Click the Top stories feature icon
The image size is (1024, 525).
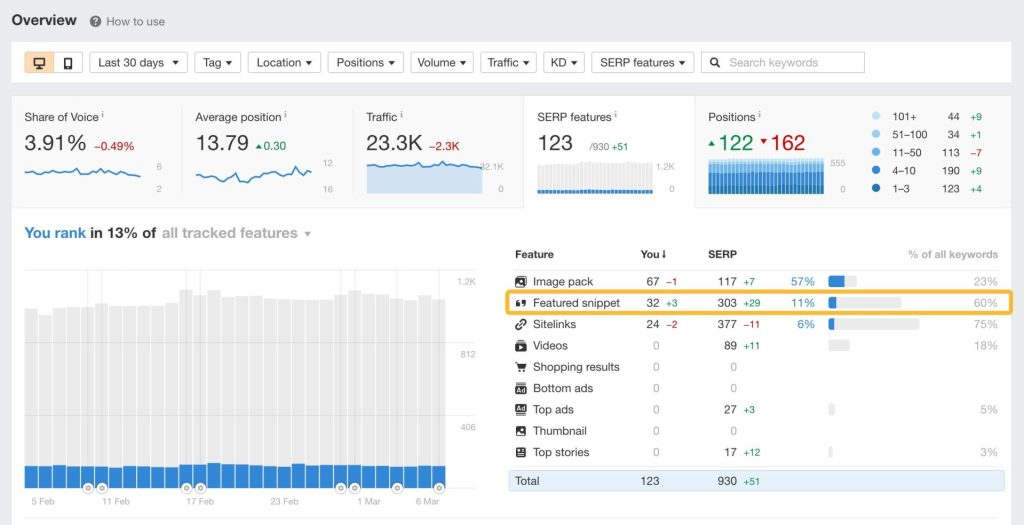[521, 452]
